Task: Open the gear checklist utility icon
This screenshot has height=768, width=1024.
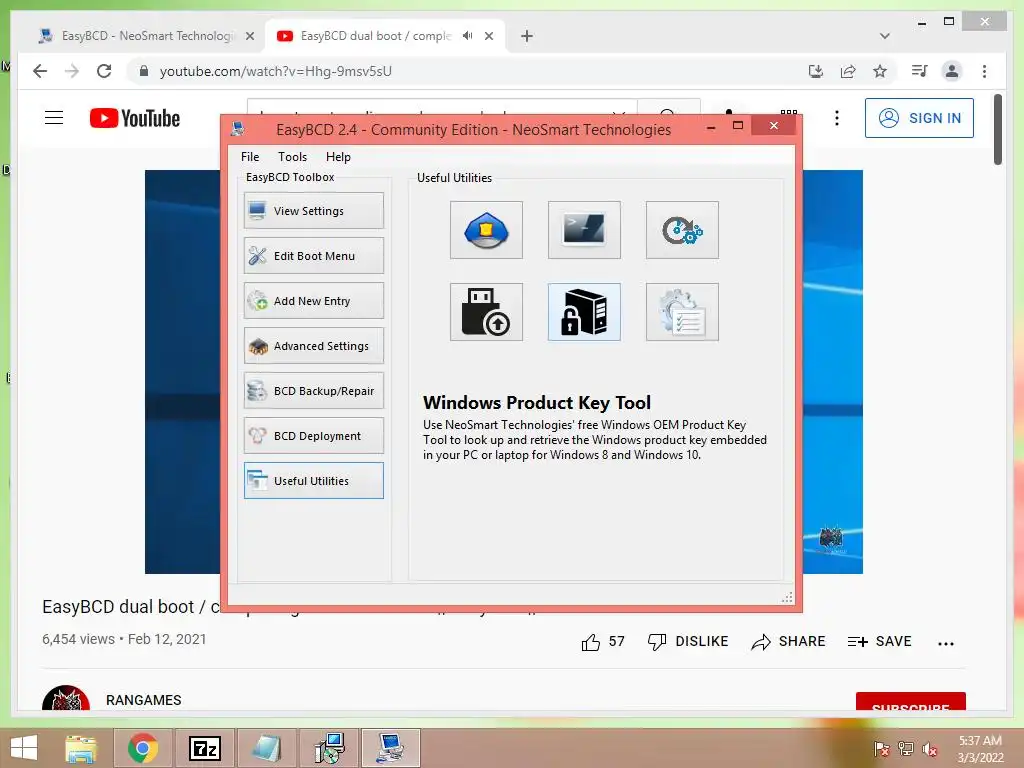Action: (x=682, y=312)
